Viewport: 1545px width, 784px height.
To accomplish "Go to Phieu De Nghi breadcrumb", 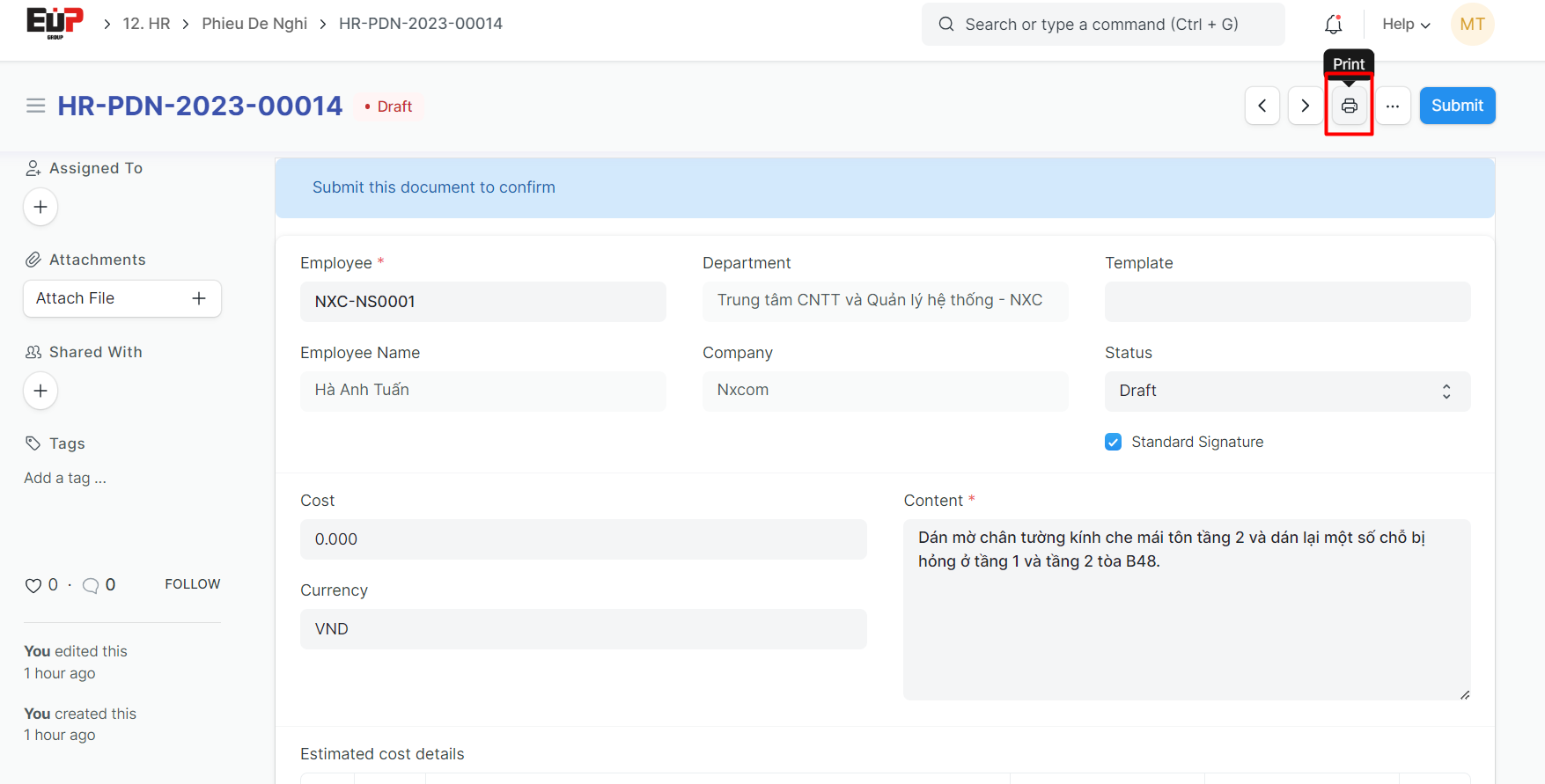I will [254, 24].
